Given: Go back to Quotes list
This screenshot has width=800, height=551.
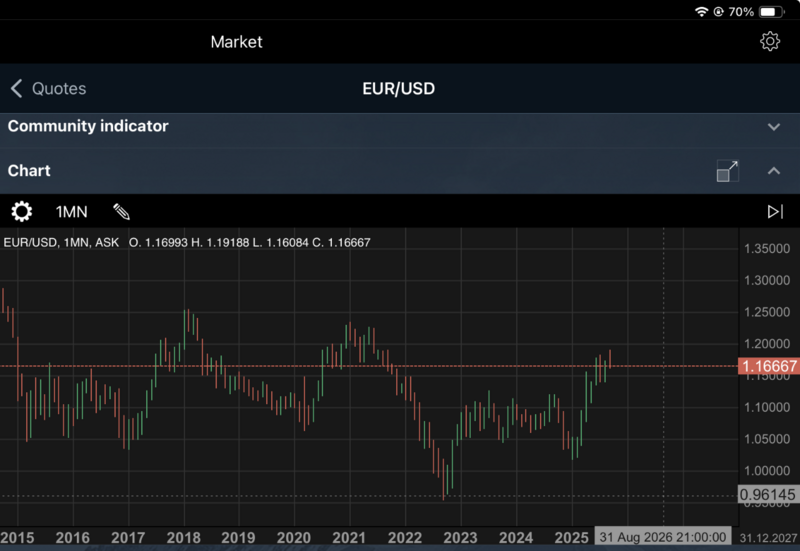Looking at the screenshot, I should 59,89.
